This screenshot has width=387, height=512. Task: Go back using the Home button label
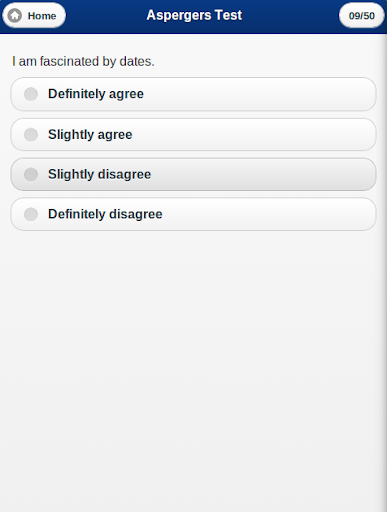point(42,16)
